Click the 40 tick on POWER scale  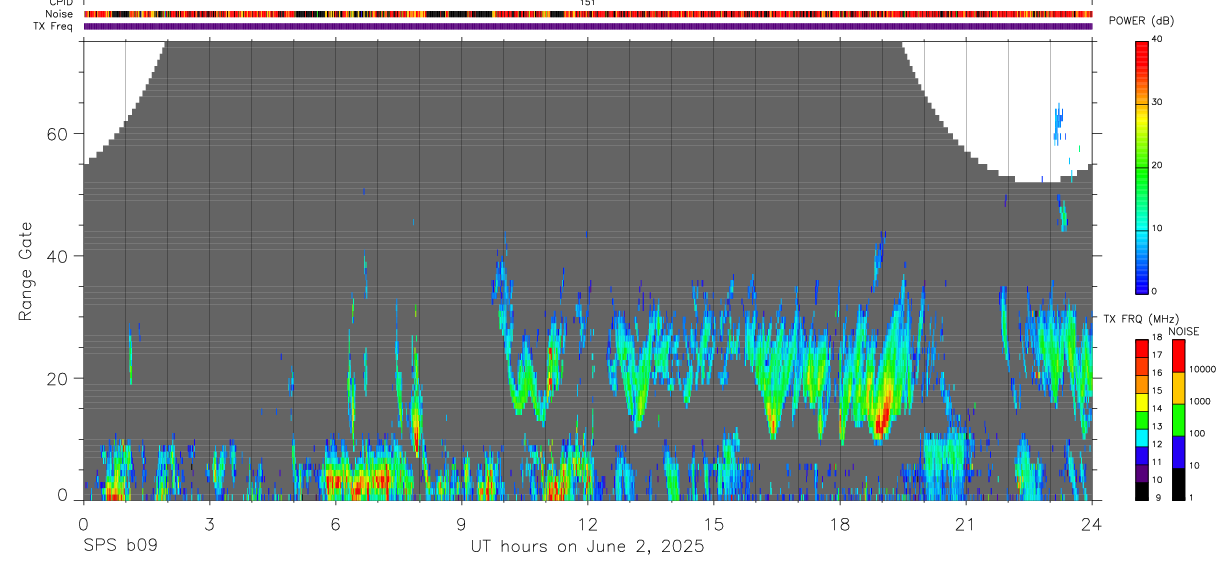(x=1157, y=39)
